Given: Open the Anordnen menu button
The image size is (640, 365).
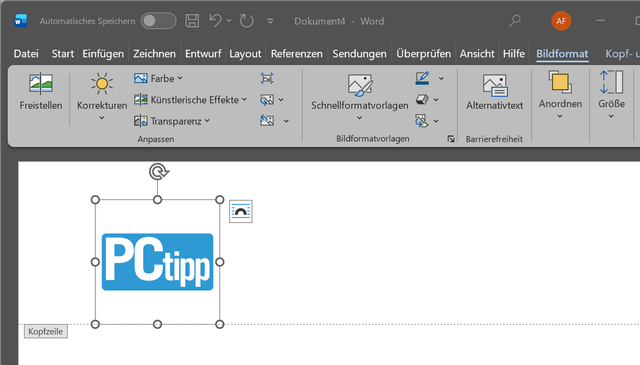Looking at the screenshot, I should tap(560, 96).
